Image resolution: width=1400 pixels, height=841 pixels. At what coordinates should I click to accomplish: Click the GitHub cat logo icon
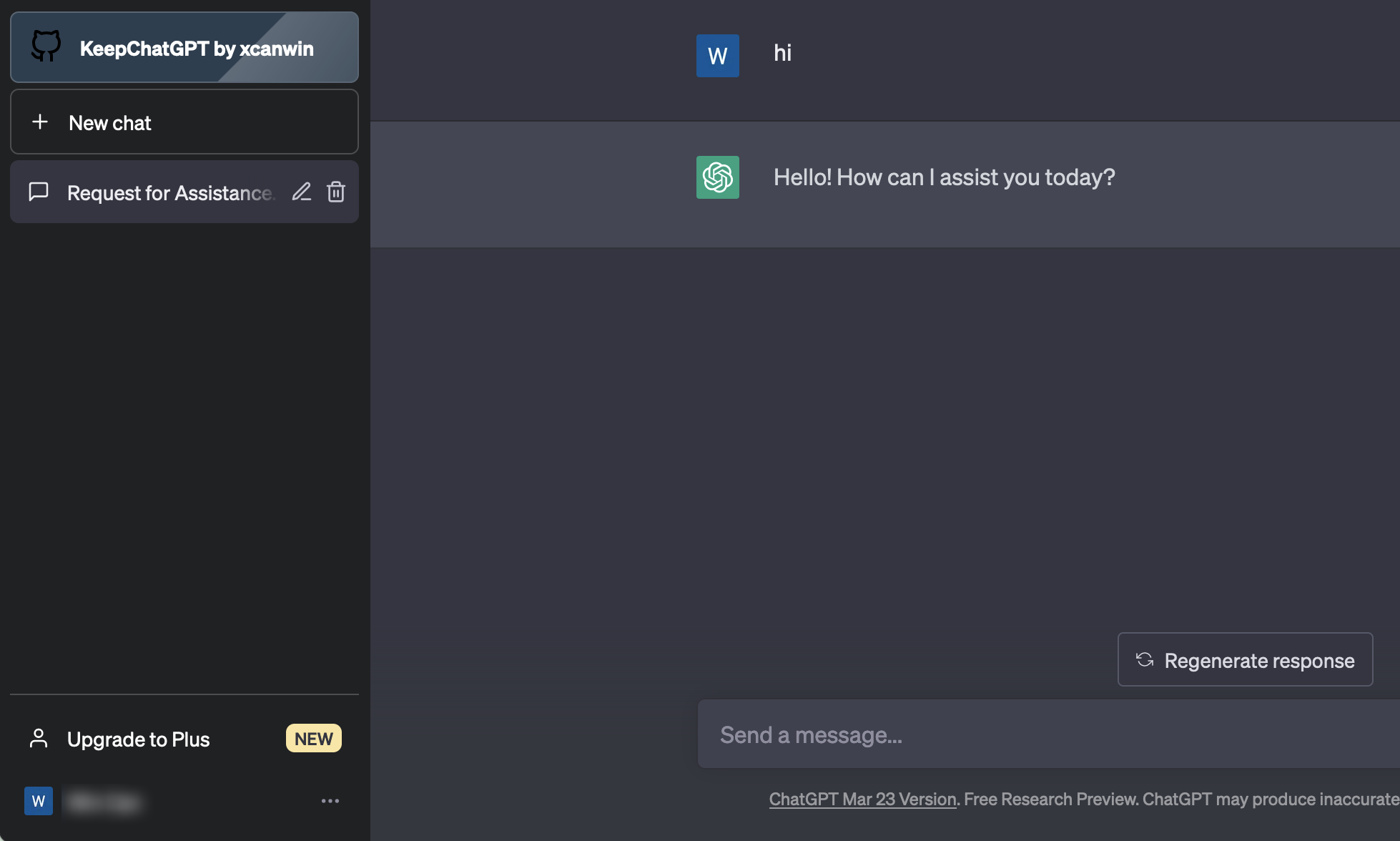pos(46,46)
